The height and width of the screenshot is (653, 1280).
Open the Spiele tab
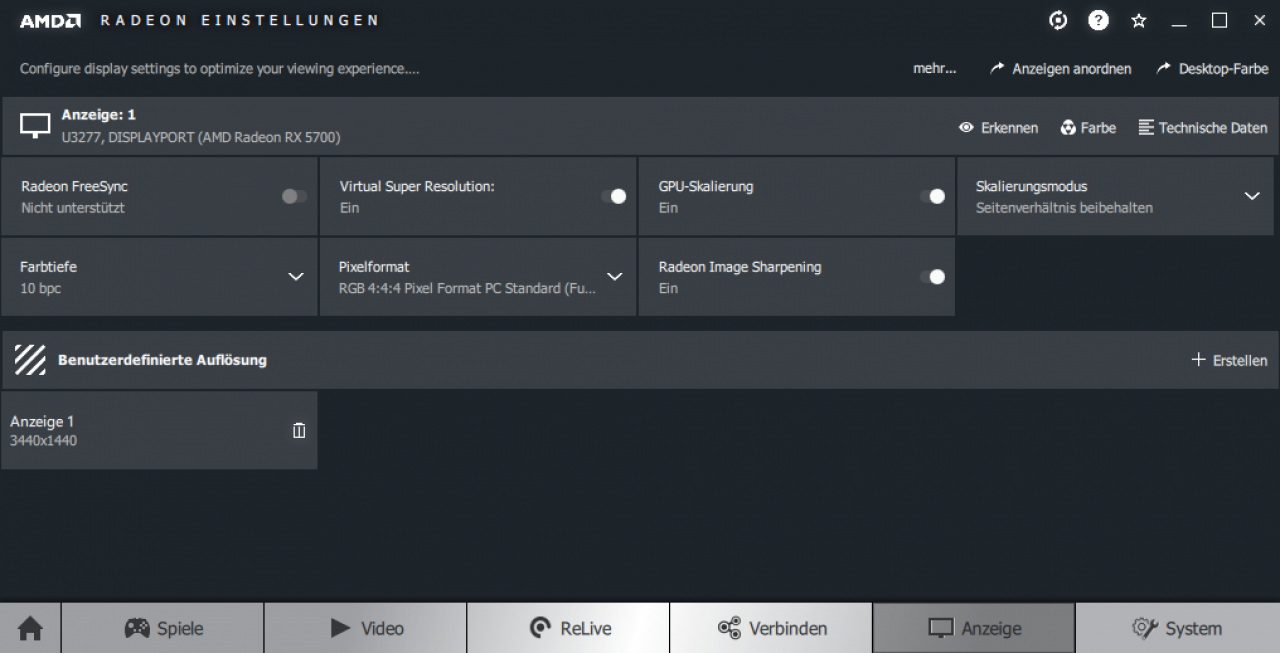coord(163,628)
